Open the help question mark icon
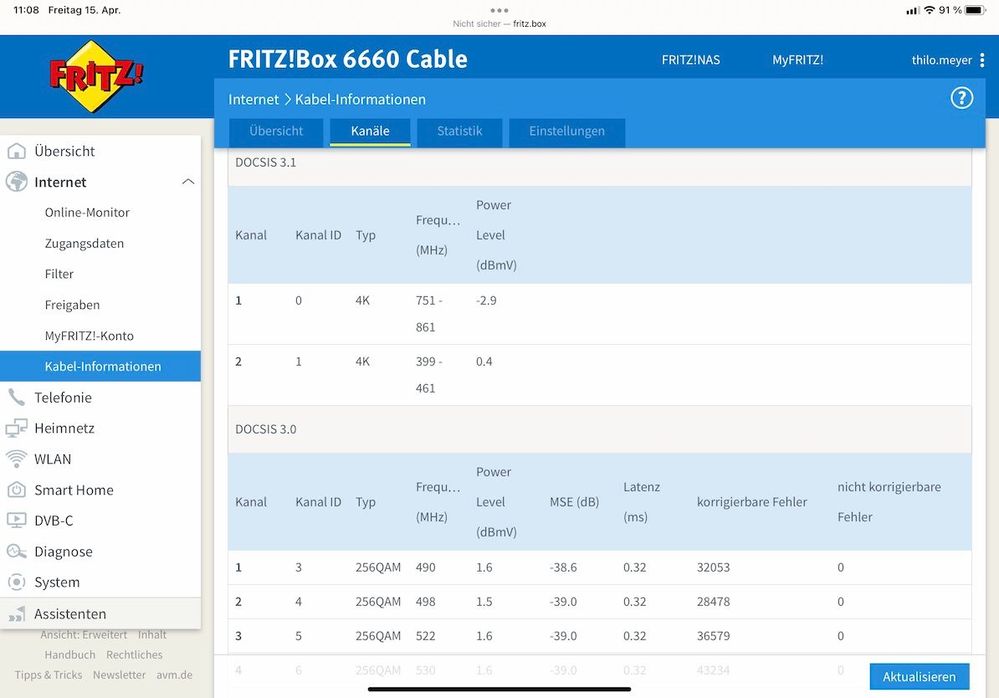This screenshot has height=698, width=999. tap(961, 98)
